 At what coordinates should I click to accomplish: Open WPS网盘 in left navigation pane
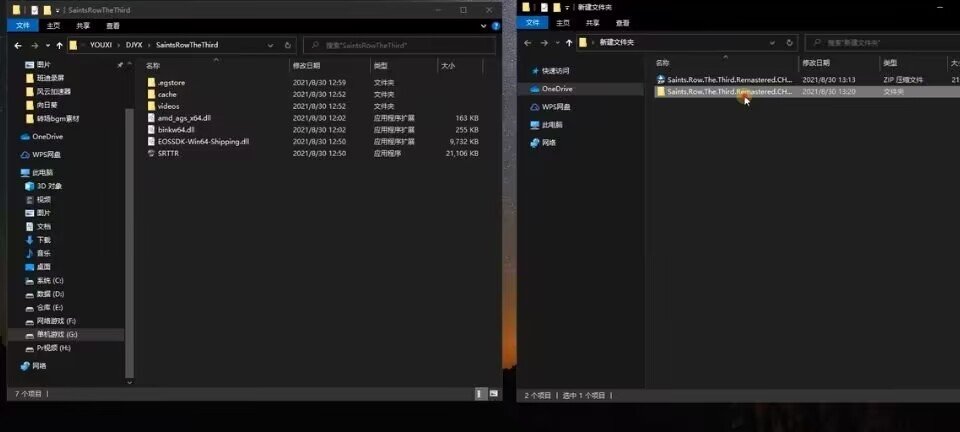pos(46,155)
